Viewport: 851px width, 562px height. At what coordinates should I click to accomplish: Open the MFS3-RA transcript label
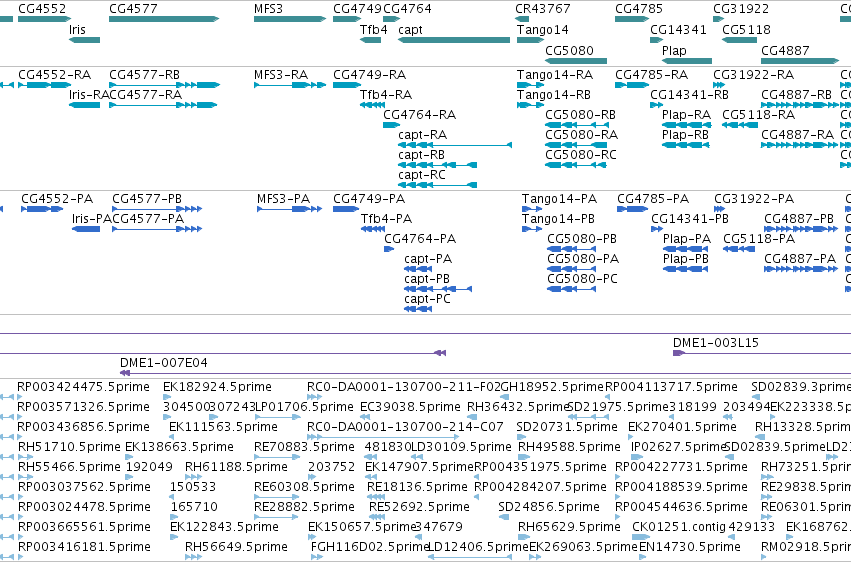pyautogui.click(x=281, y=74)
